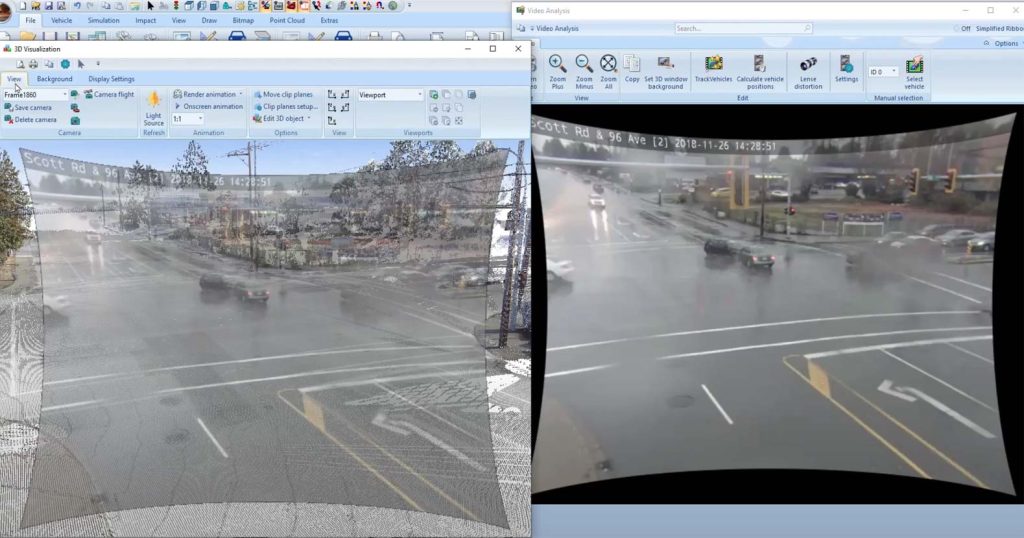Open the Viewport dropdown
Screen dimensions: 1024x538
click(419, 95)
